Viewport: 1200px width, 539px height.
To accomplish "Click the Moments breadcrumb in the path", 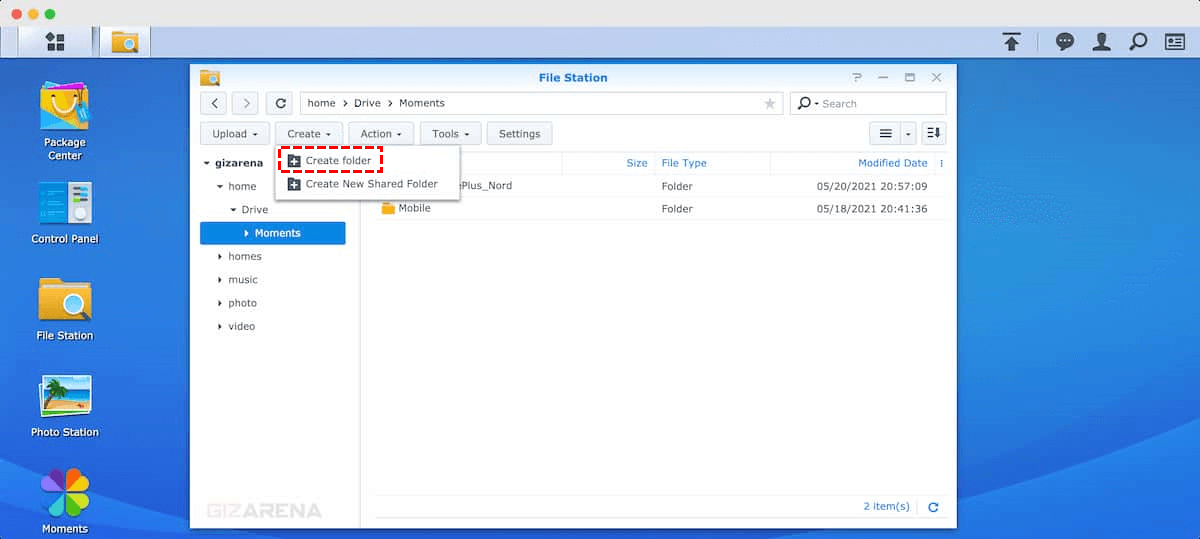I will coord(422,103).
